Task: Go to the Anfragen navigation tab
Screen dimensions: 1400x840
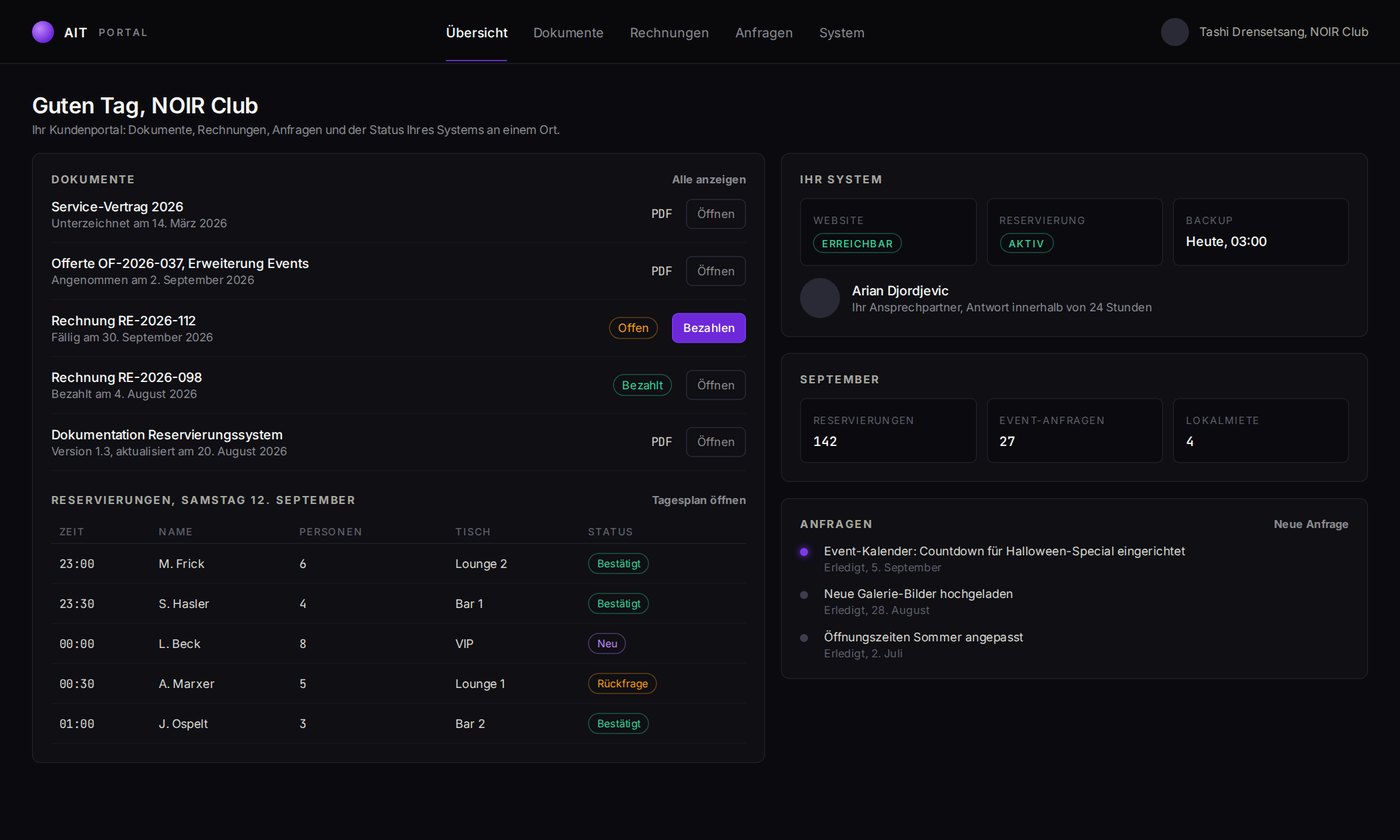Action: [764, 32]
